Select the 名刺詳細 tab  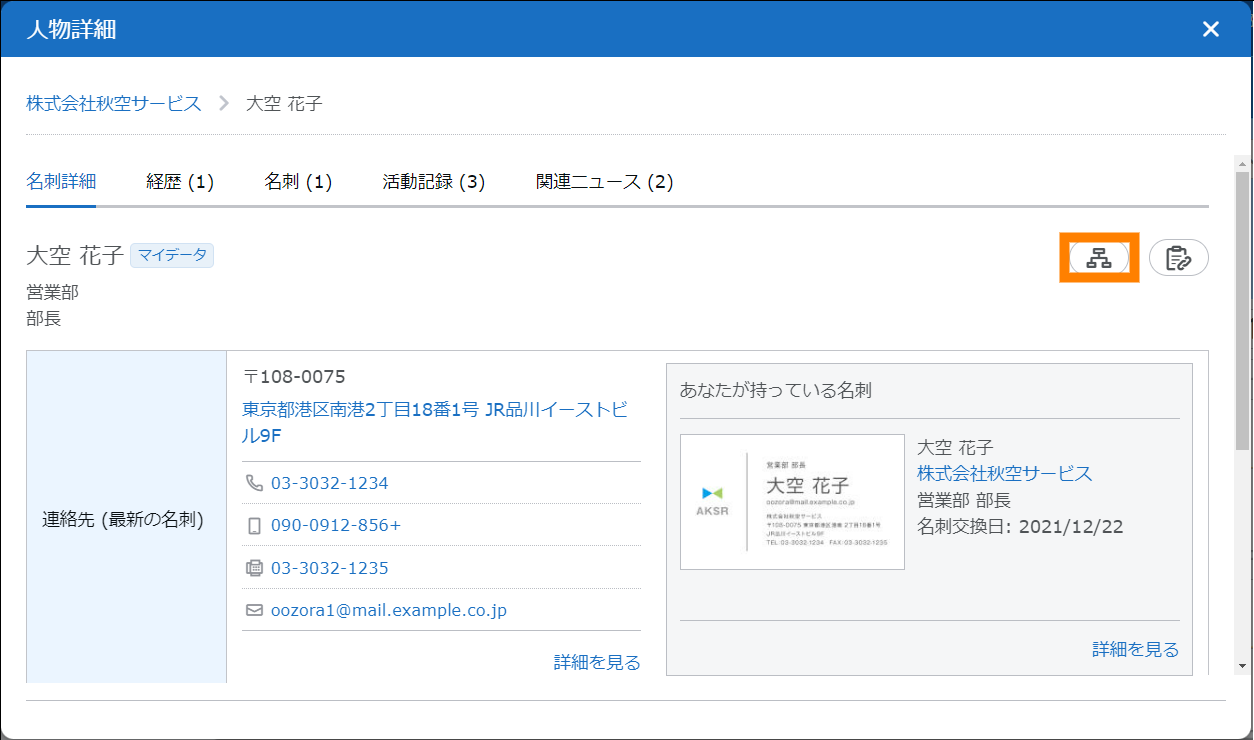[61, 182]
